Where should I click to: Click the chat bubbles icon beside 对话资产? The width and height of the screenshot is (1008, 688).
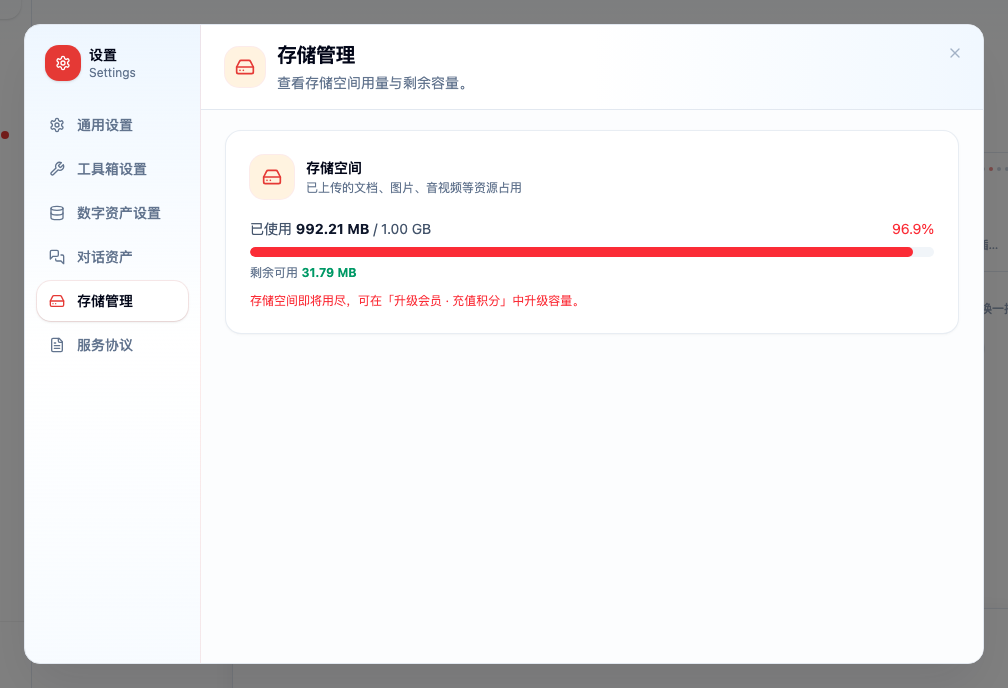(57, 257)
